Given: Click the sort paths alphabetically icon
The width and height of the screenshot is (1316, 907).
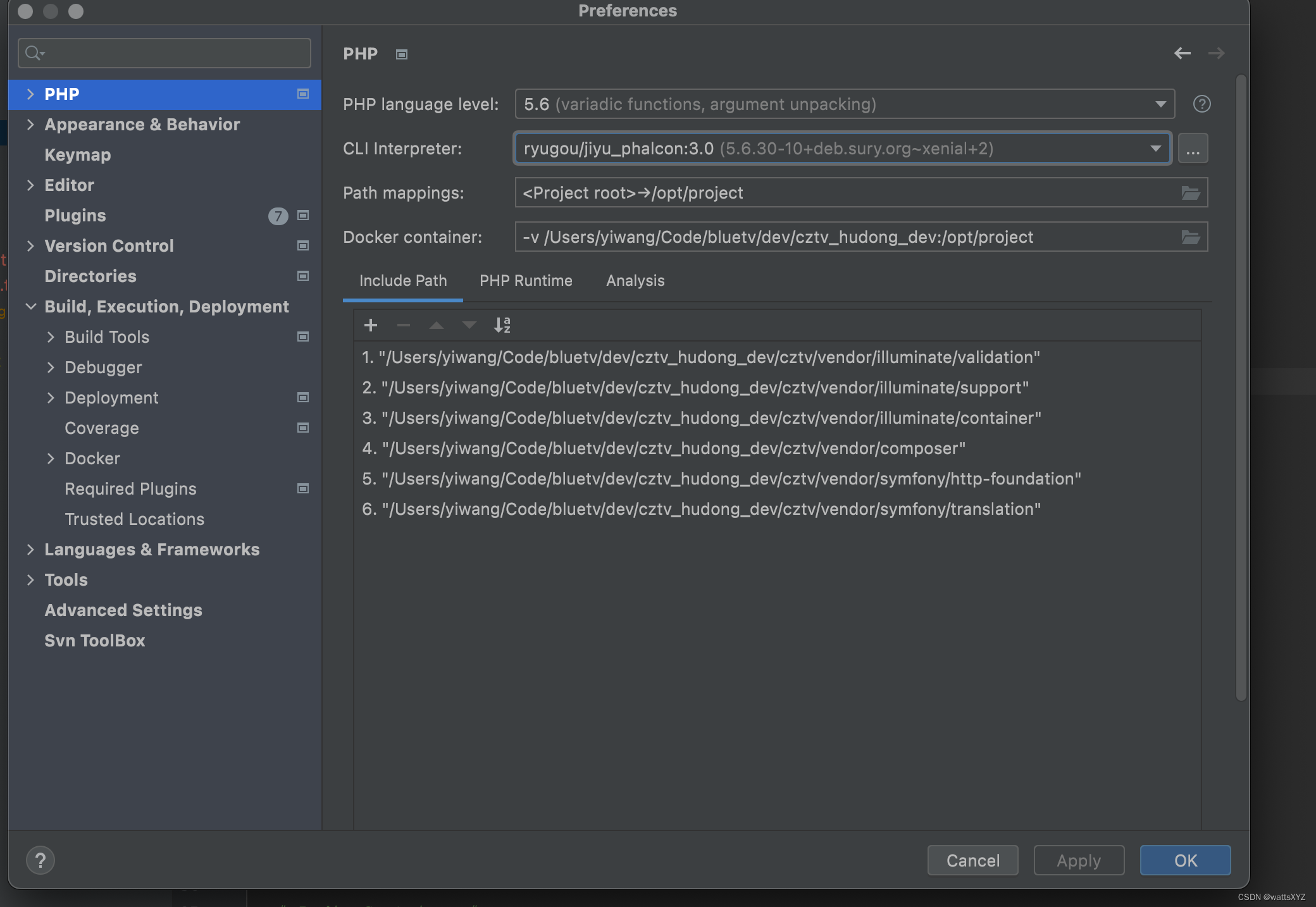Looking at the screenshot, I should coord(502,324).
